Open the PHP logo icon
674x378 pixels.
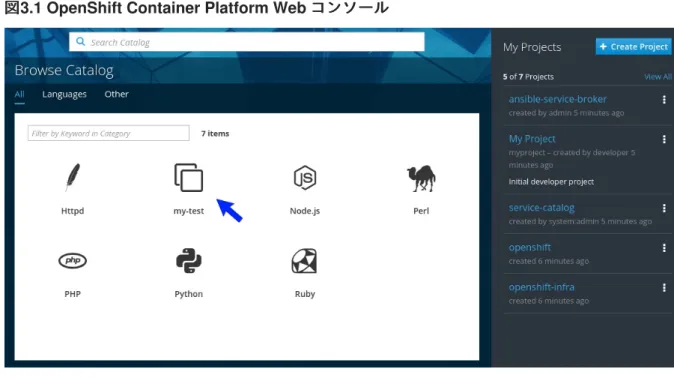click(x=73, y=261)
